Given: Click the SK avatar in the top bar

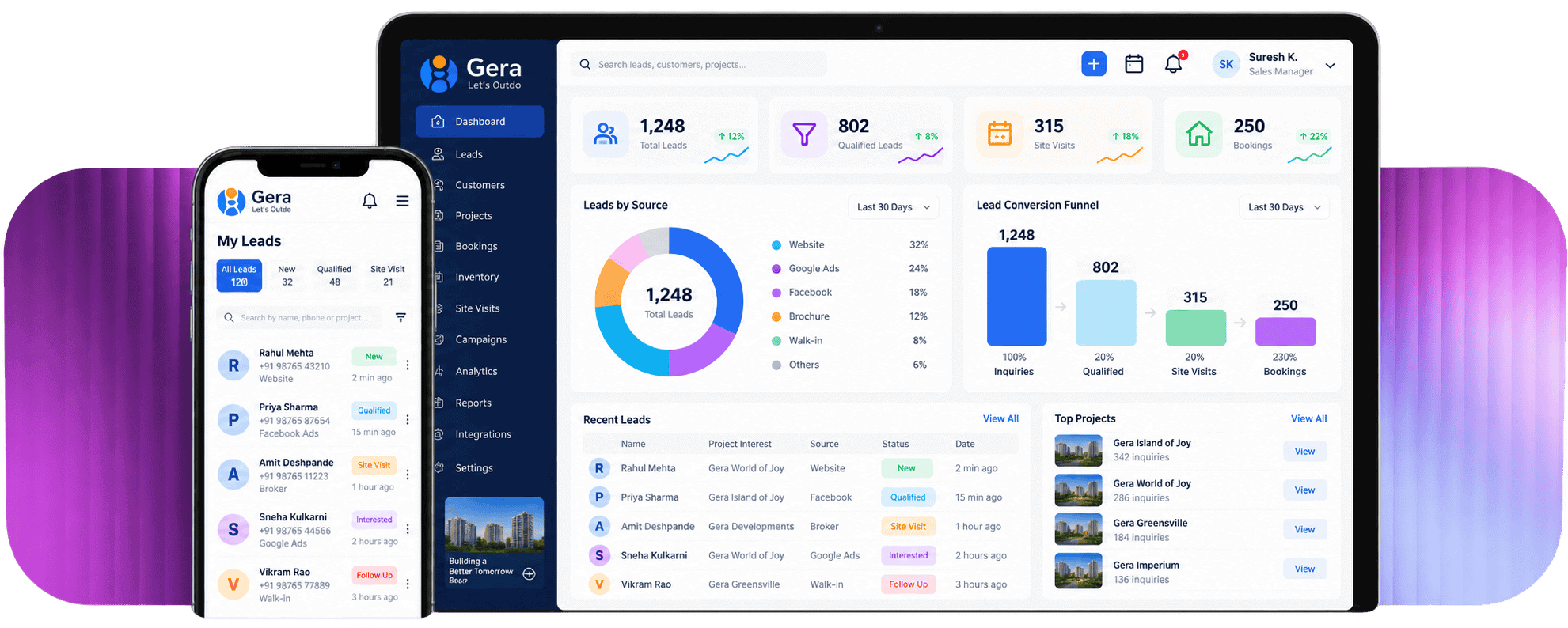Looking at the screenshot, I should [1225, 65].
